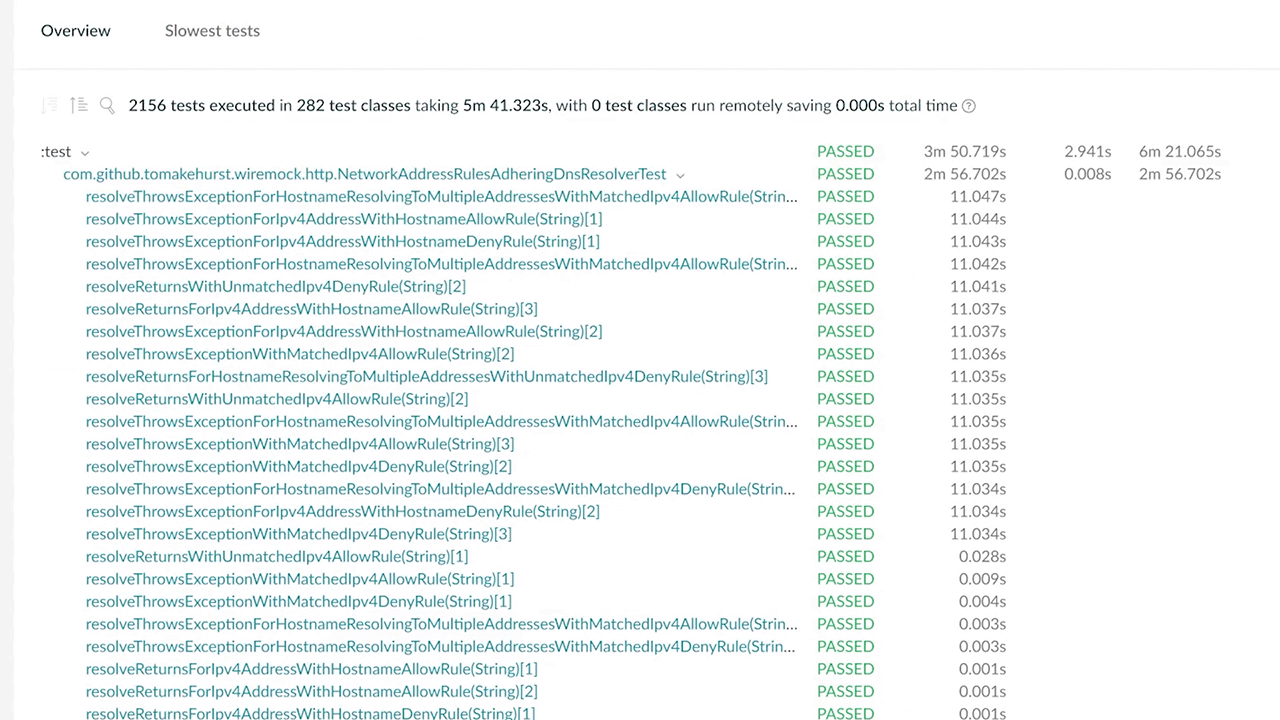Select resolveReturnsWithUnmatchedIpv4AllowRule(String)[1] test
Screen dimensions: 1280x720
(x=276, y=556)
